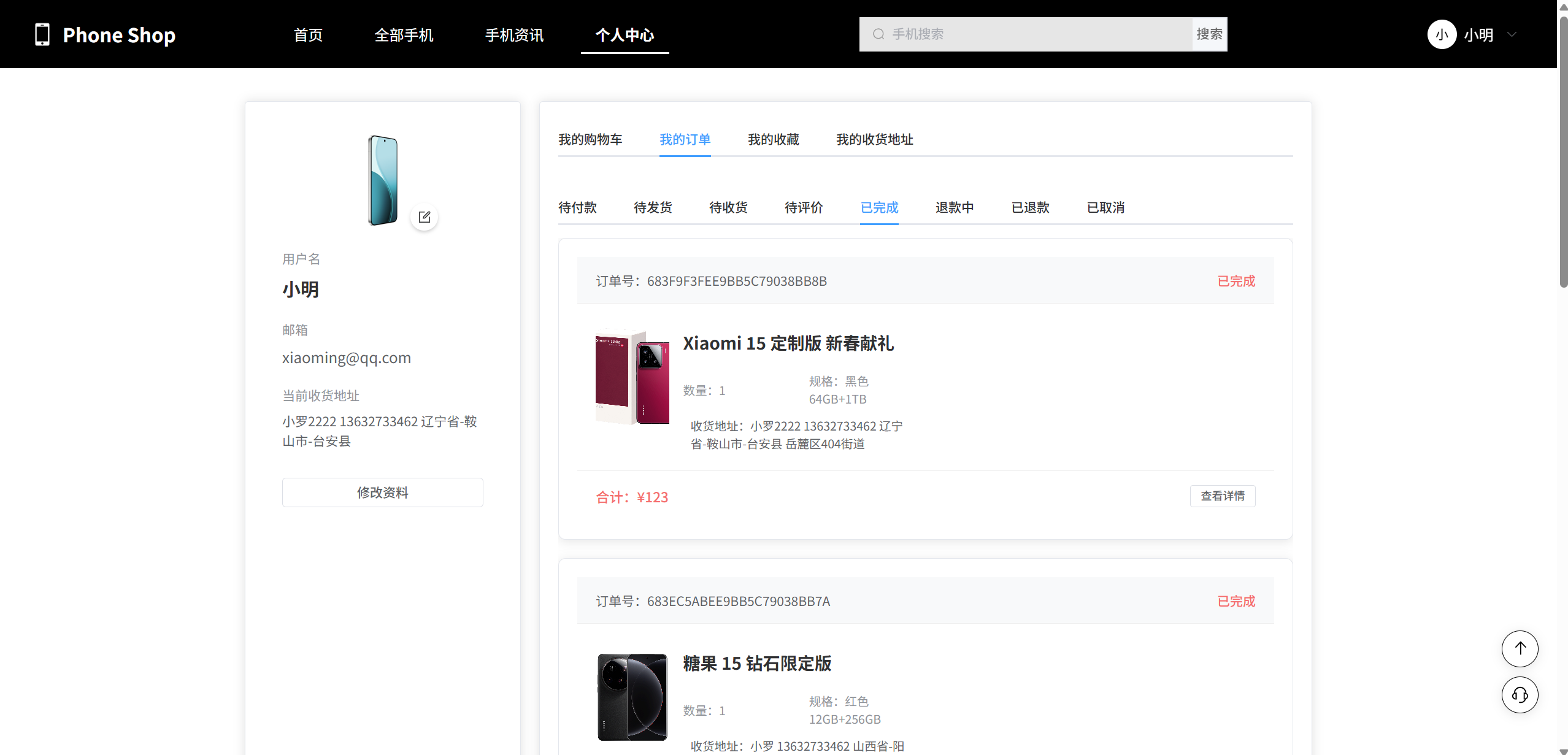Show 退款中 orders tab

coord(955,208)
